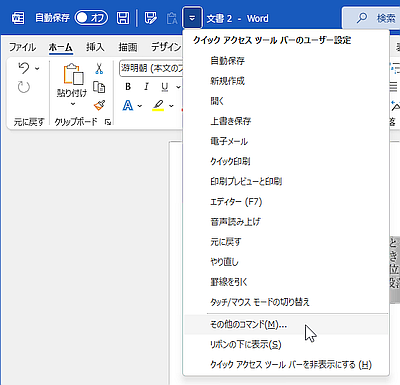Choose リボンの下に表示(S)
Viewport: 400px width, 385px height.
tap(286, 344)
